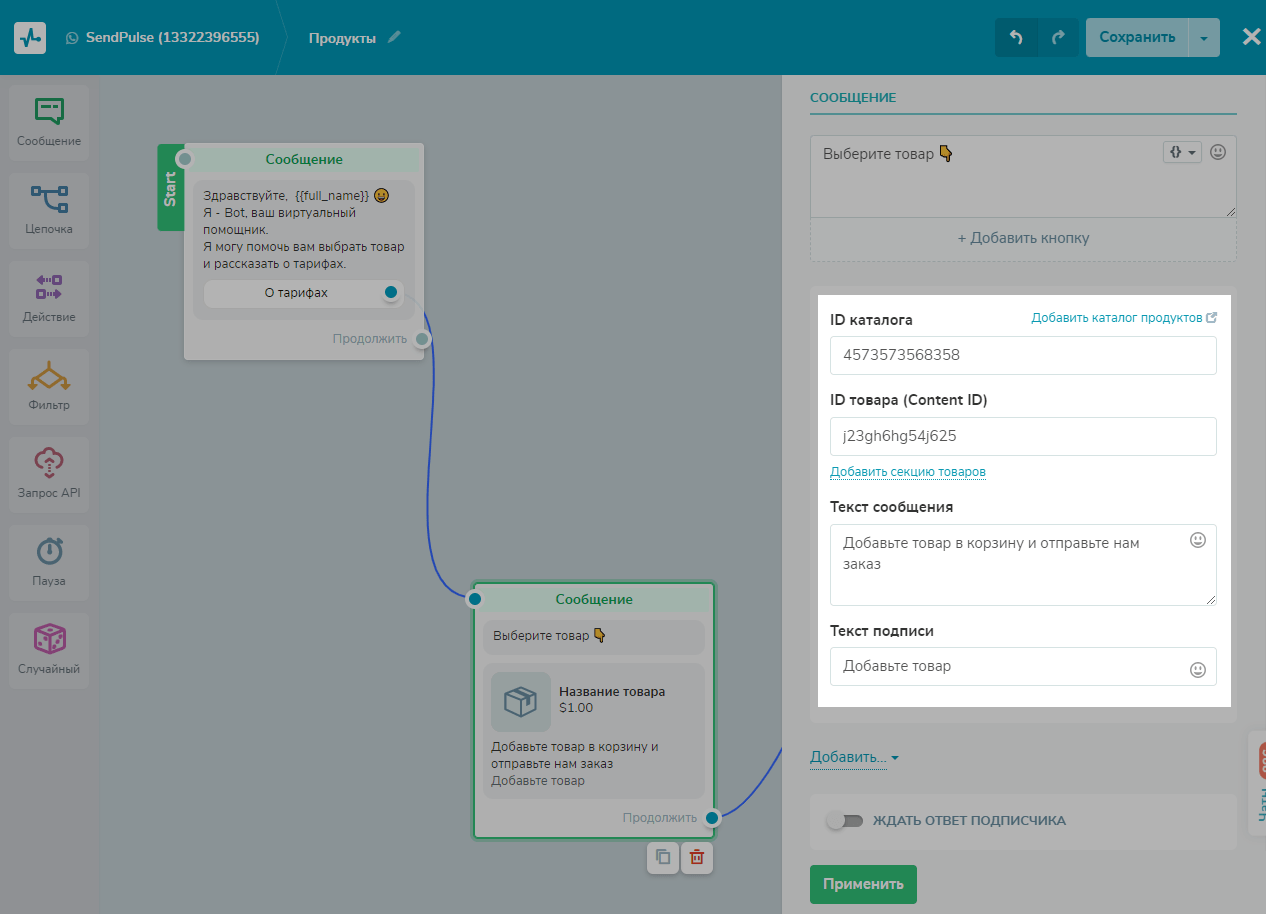Open the variables {} dropdown
Screen dimensions: 1266x914
(1181, 153)
